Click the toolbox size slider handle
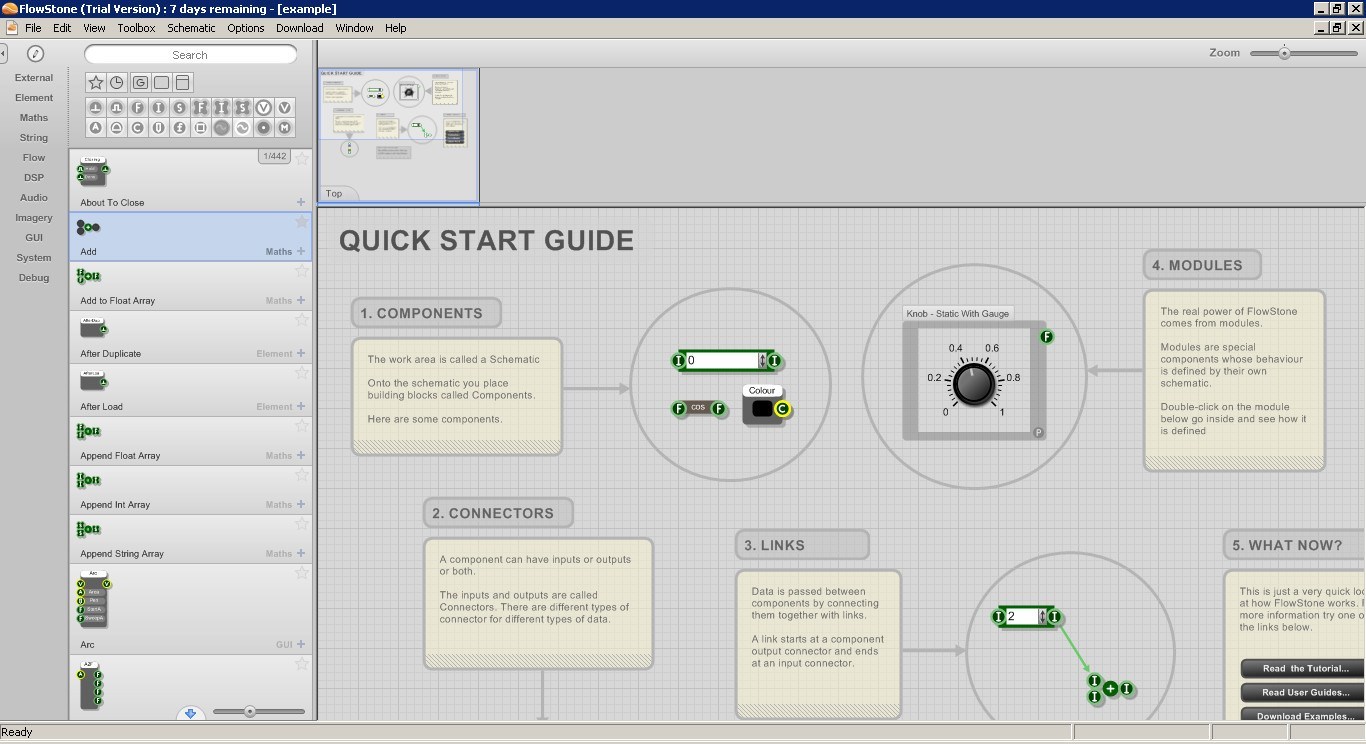Screen dimensions: 1366x744 (250, 712)
